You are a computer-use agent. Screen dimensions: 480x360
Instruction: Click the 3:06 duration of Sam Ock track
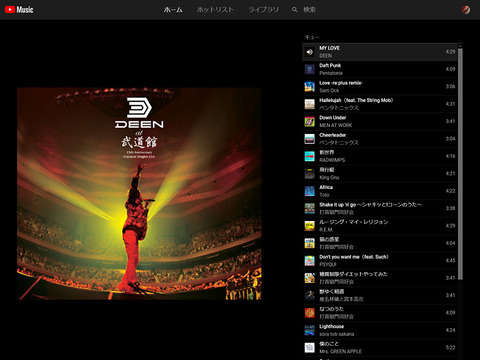[x=450, y=86]
